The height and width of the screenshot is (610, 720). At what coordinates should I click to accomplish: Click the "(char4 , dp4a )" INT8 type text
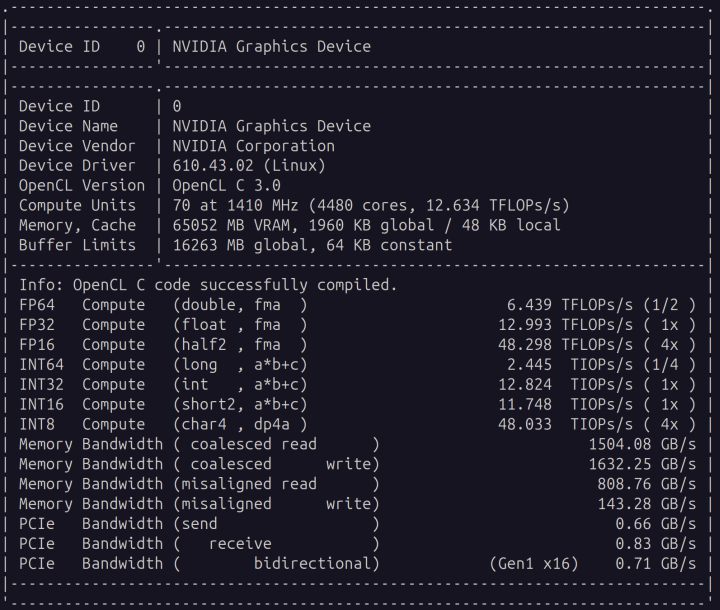240,424
